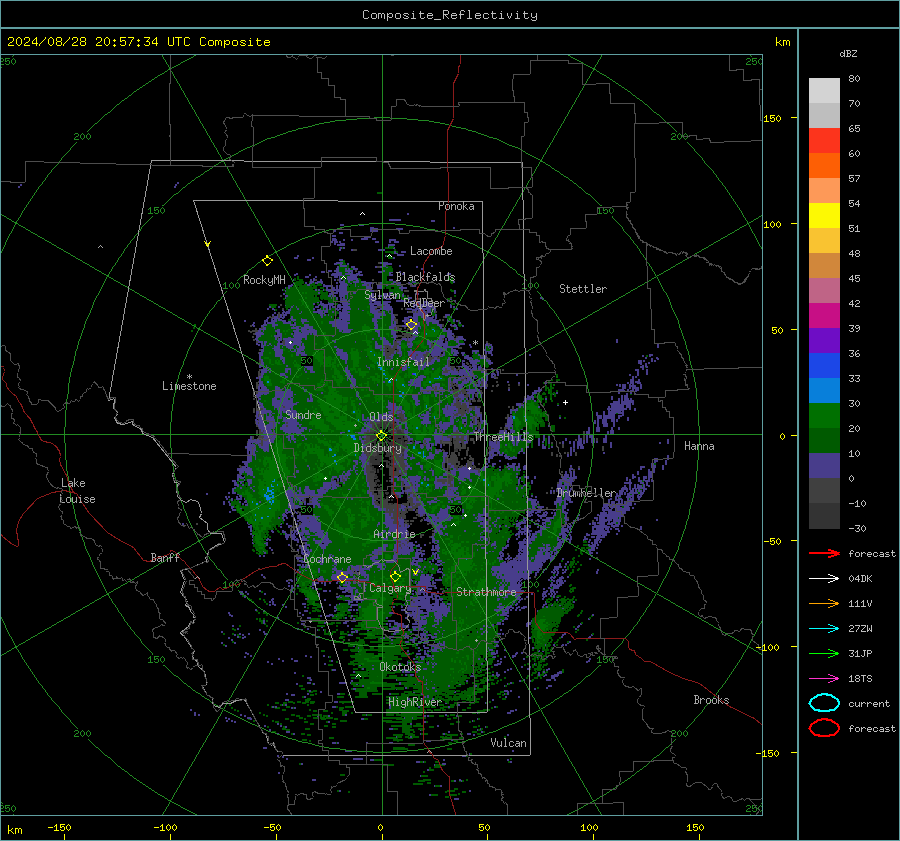Click the Airdrie city label
The height and width of the screenshot is (841, 900).
[x=394, y=534]
